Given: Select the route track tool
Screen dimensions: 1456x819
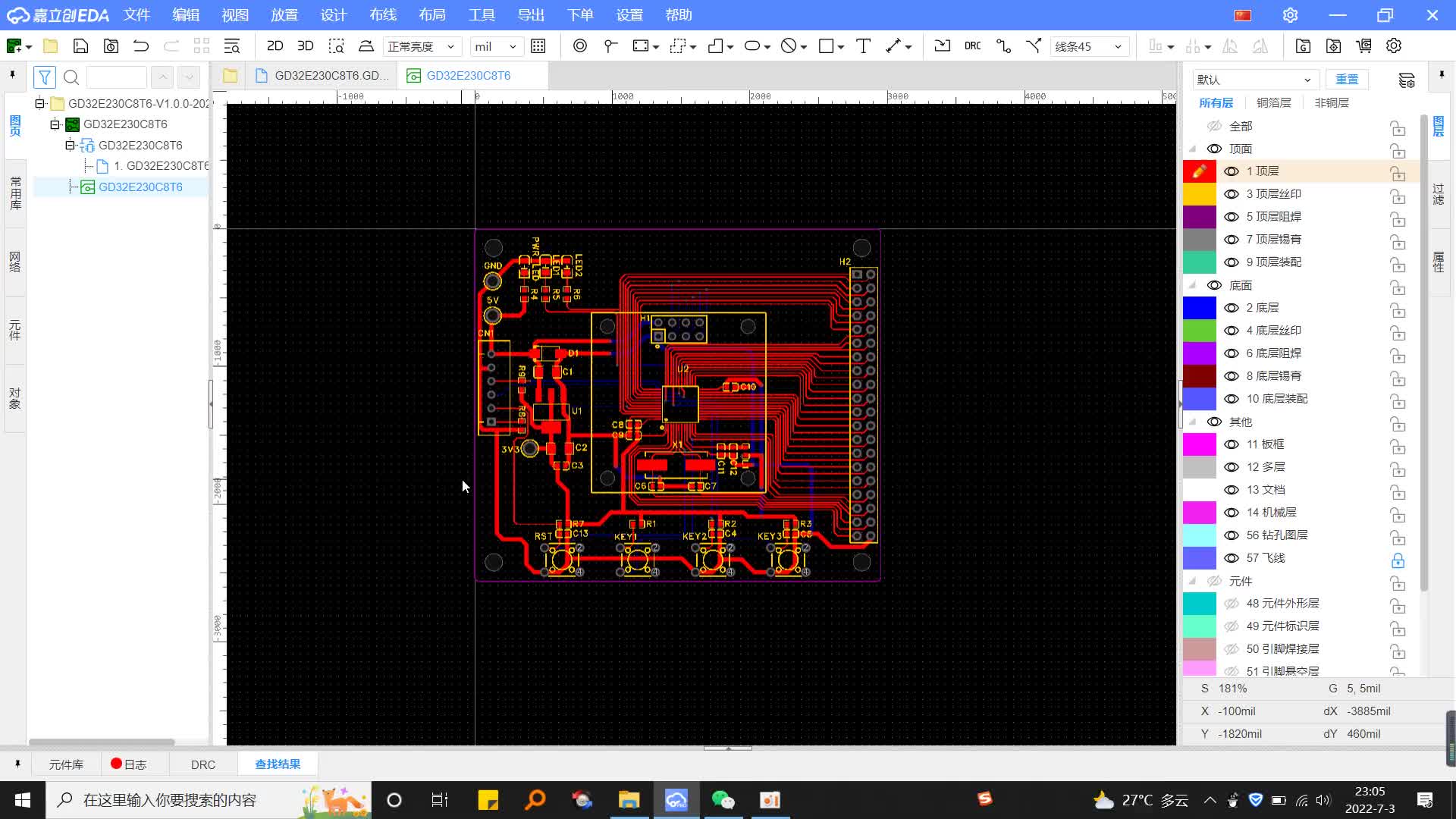Looking at the screenshot, I should 1006,46.
